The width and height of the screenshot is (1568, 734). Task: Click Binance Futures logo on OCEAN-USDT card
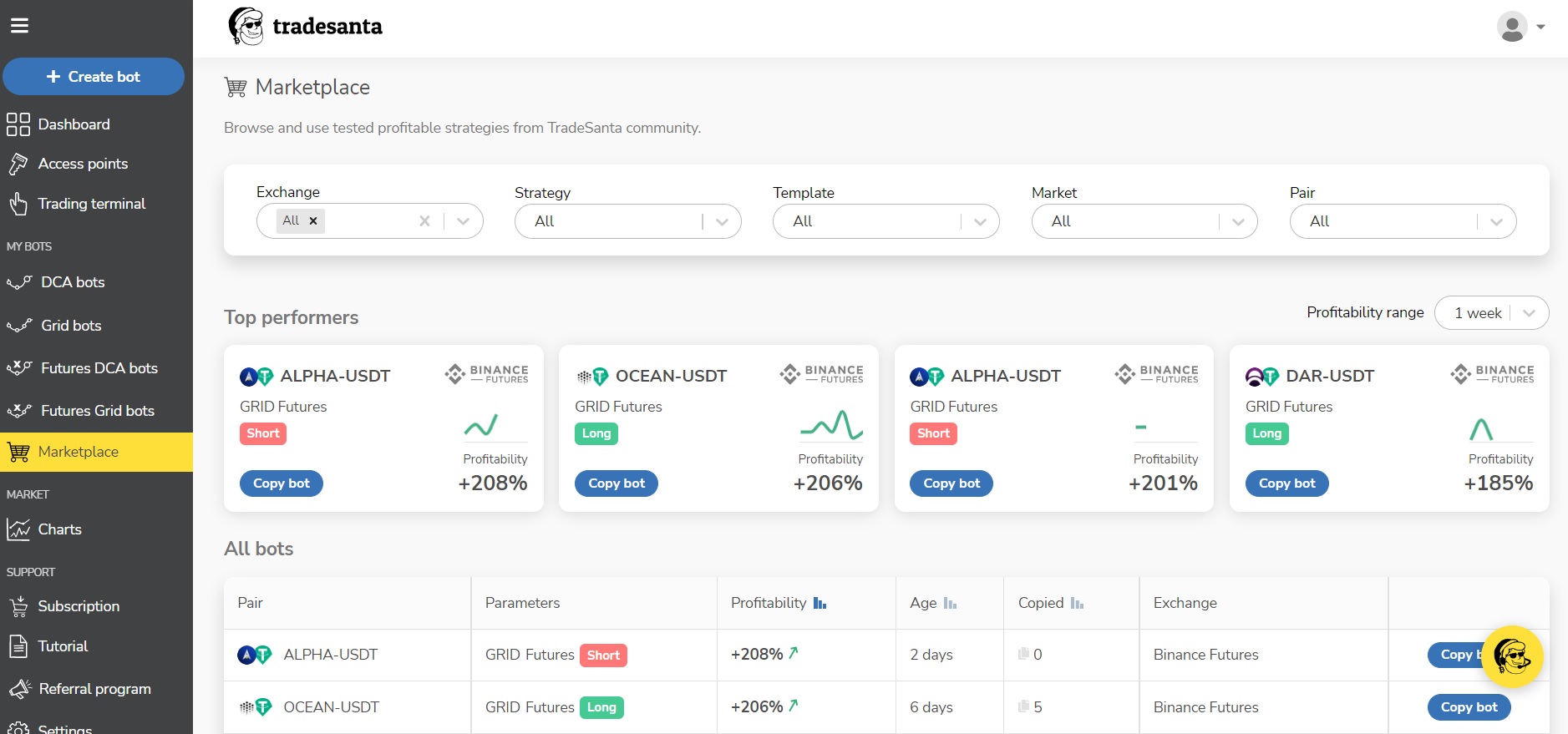(x=822, y=373)
